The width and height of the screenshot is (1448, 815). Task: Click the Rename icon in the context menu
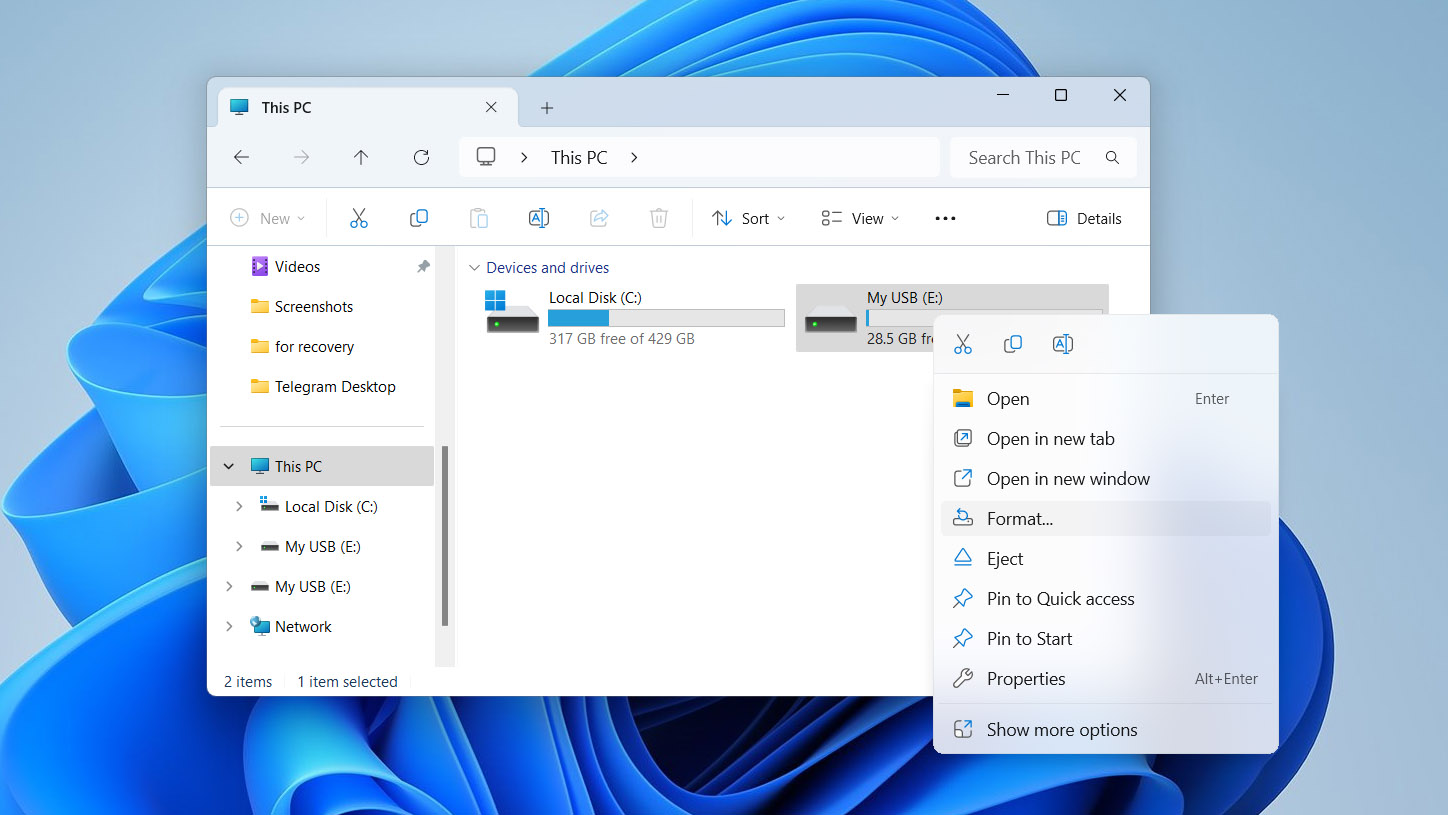[x=1063, y=344]
